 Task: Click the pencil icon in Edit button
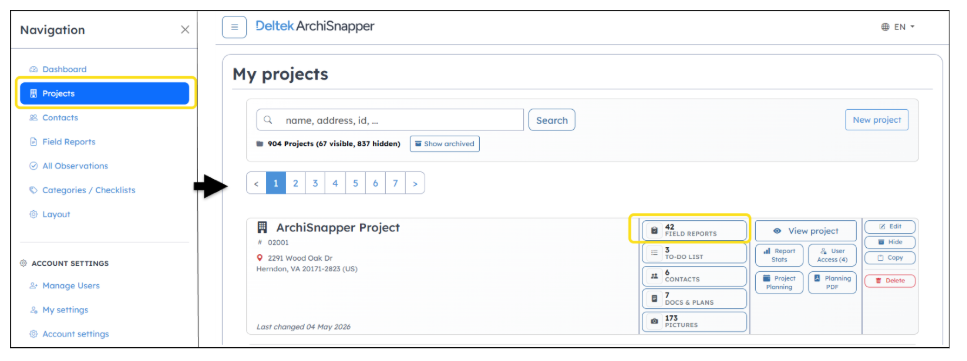click(x=882, y=226)
